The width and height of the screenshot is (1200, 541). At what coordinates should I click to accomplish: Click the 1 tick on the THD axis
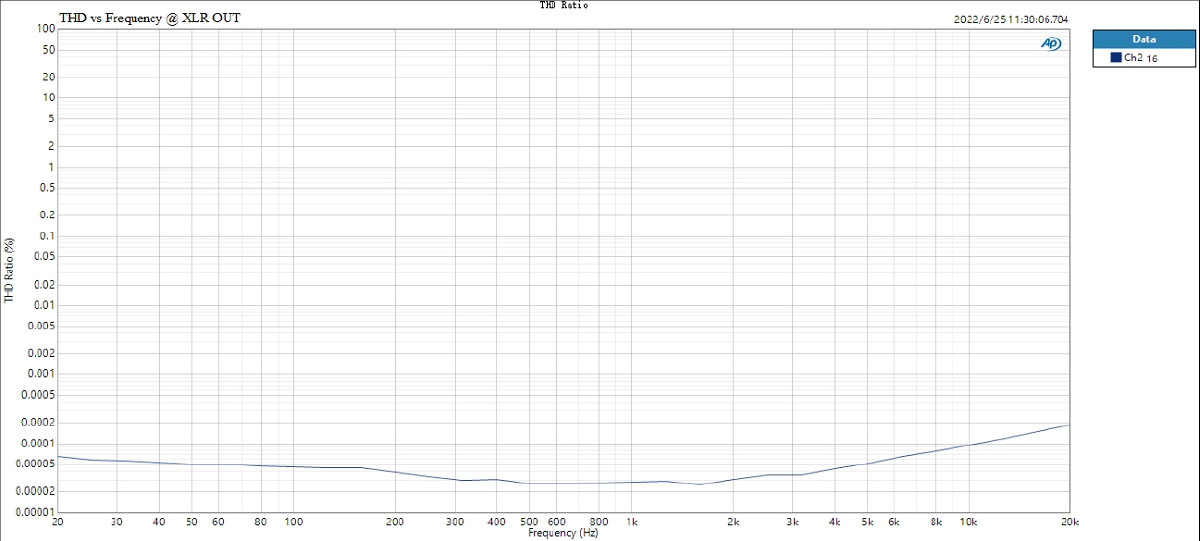click(x=50, y=166)
